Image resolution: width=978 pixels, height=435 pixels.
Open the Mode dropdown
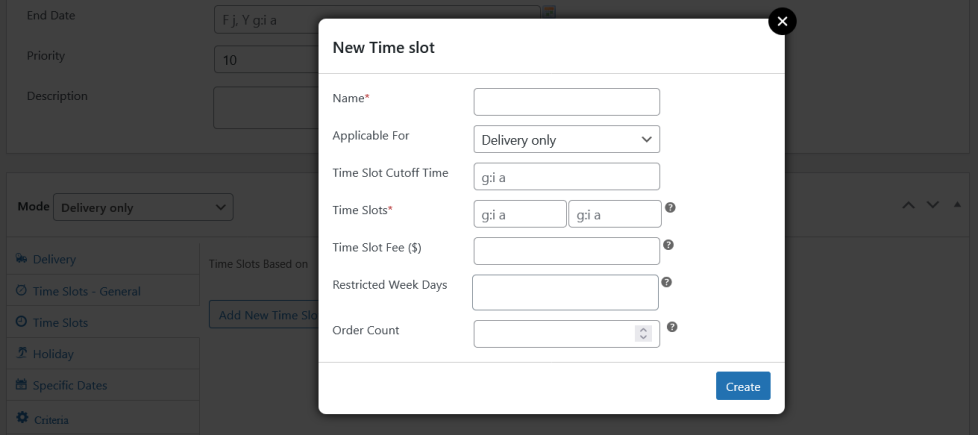tap(143, 208)
